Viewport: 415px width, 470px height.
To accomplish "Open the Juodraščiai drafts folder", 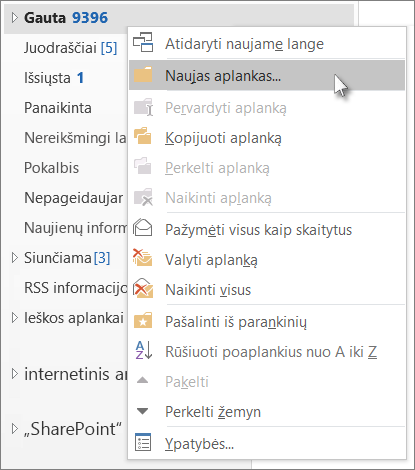I will 71,48.
